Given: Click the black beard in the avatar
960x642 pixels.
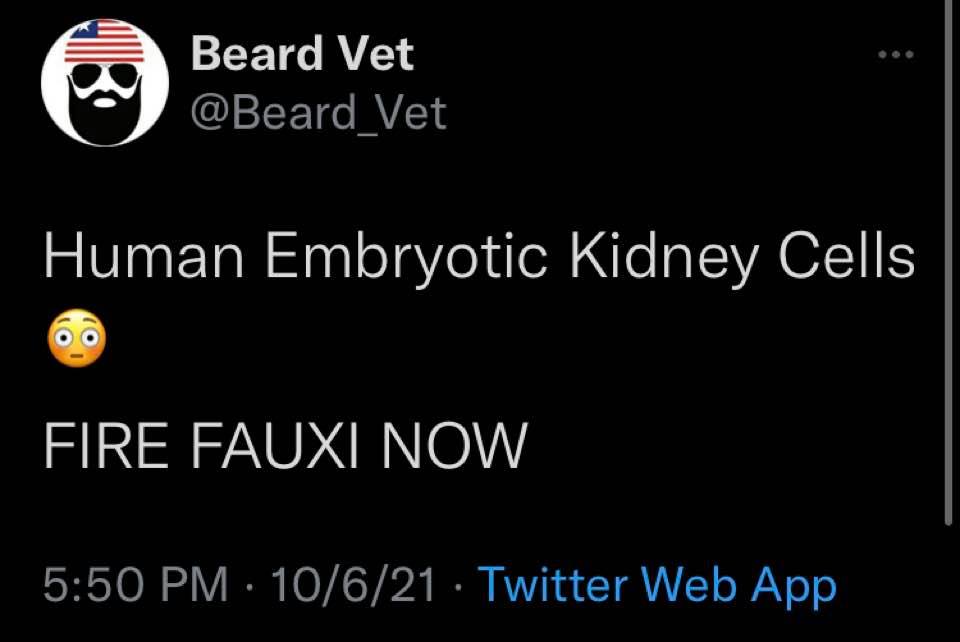Looking at the screenshot, I should click(104, 110).
